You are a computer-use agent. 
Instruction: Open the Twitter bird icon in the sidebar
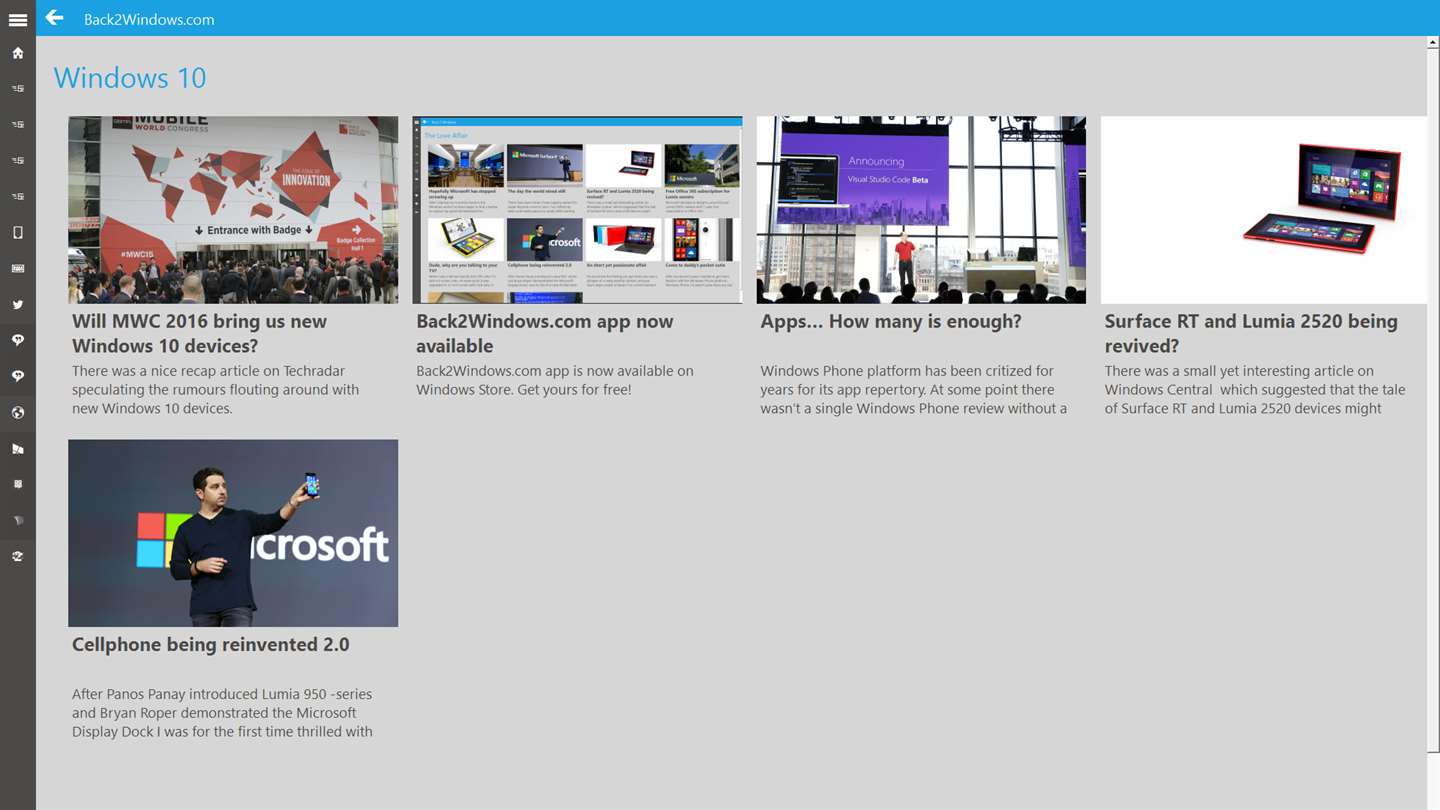click(x=18, y=305)
